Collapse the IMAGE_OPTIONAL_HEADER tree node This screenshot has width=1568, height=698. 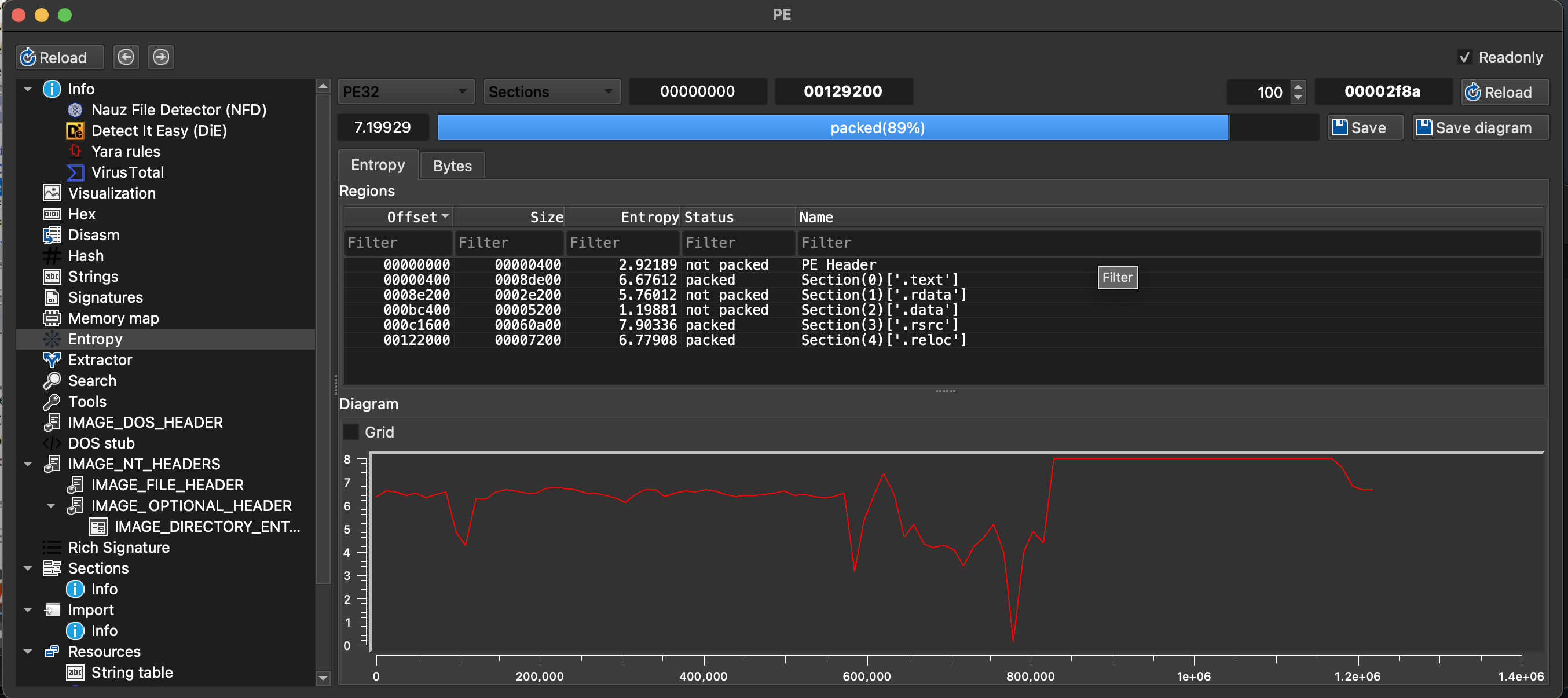click(51, 506)
